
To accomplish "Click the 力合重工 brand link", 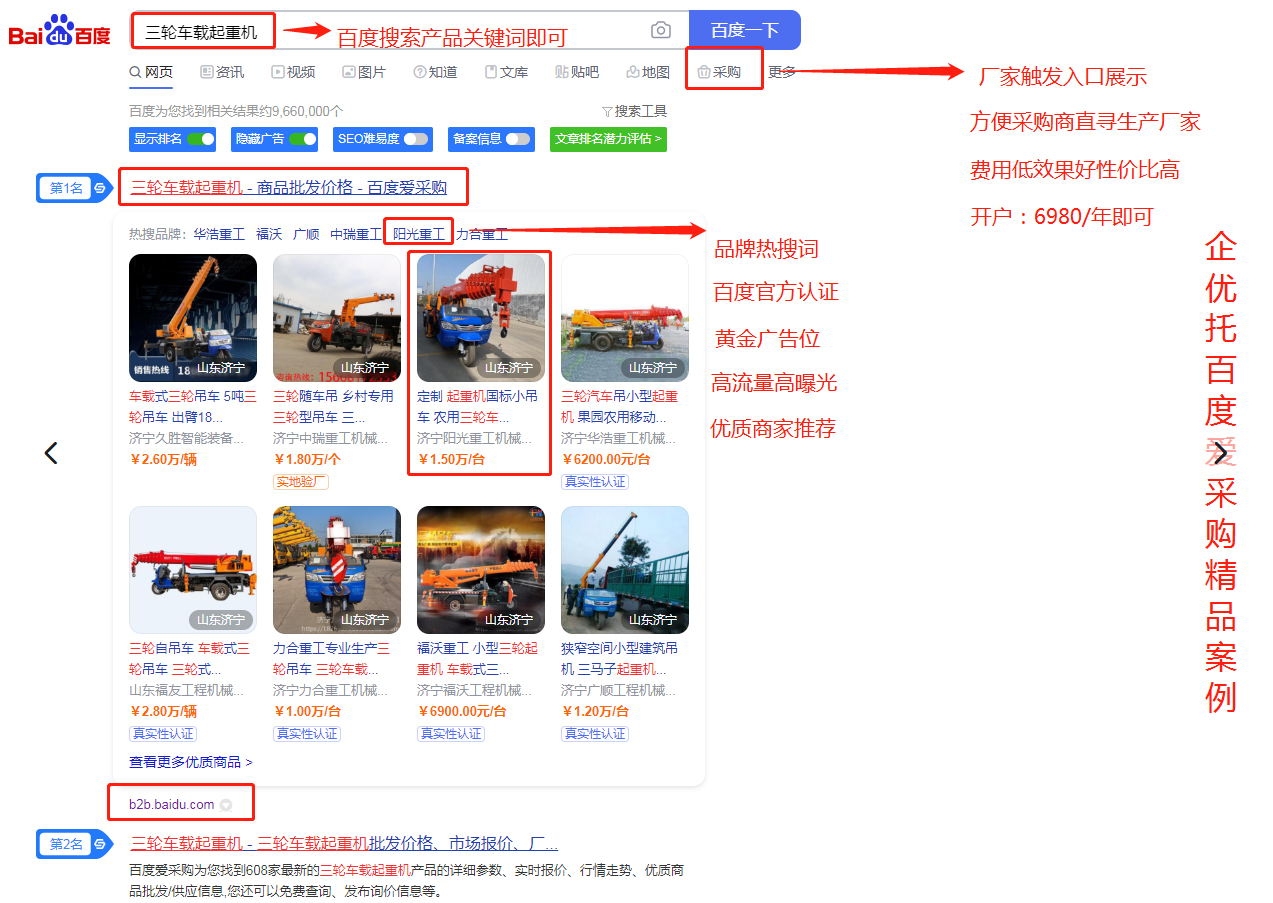I will point(482,234).
